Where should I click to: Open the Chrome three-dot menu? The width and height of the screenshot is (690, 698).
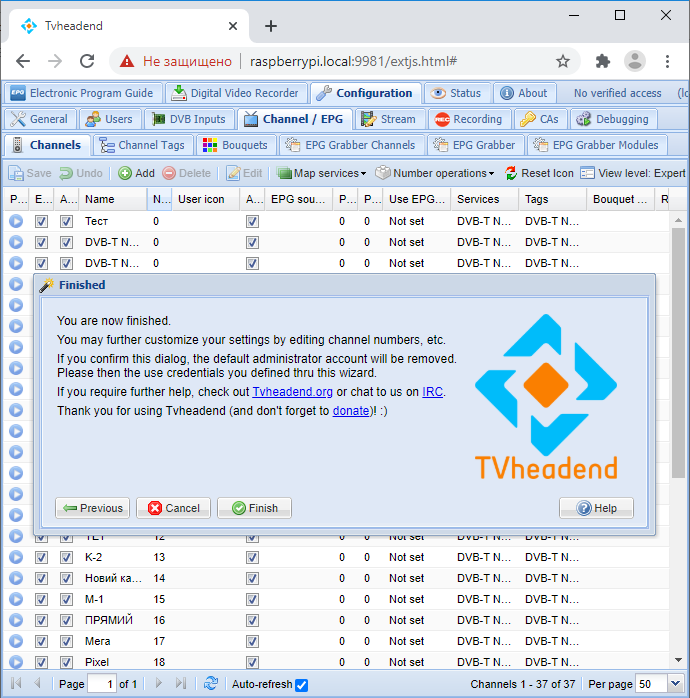tap(667, 61)
